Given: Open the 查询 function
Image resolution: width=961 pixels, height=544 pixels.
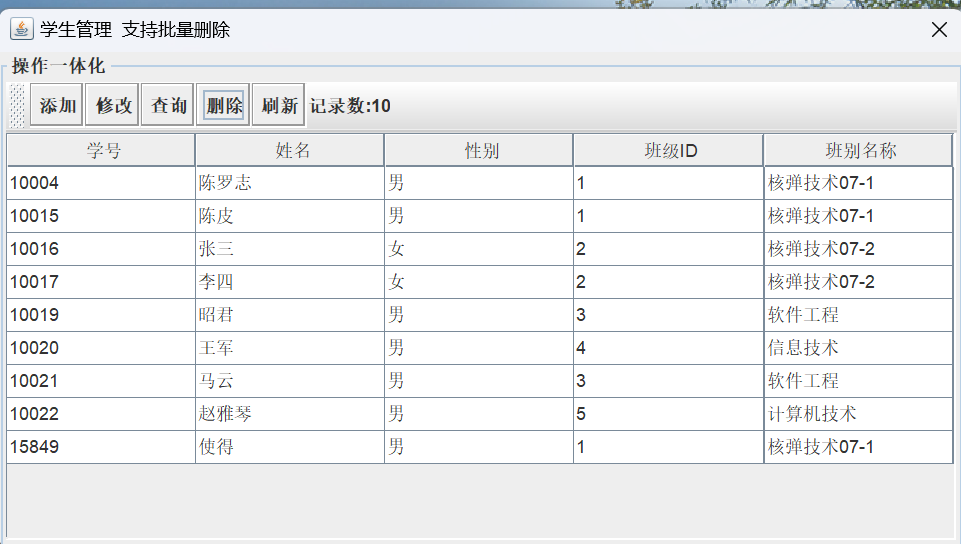Looking at the screenshot, I should coord(167,105).
